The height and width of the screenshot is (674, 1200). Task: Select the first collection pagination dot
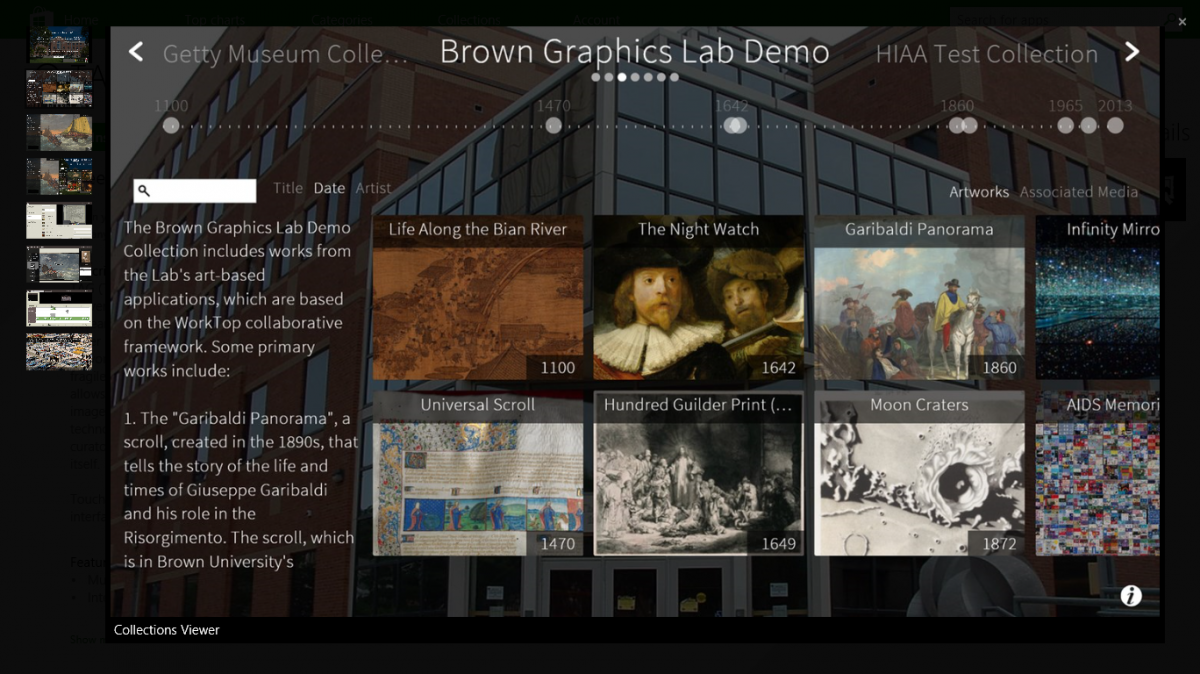pos(596,77)
